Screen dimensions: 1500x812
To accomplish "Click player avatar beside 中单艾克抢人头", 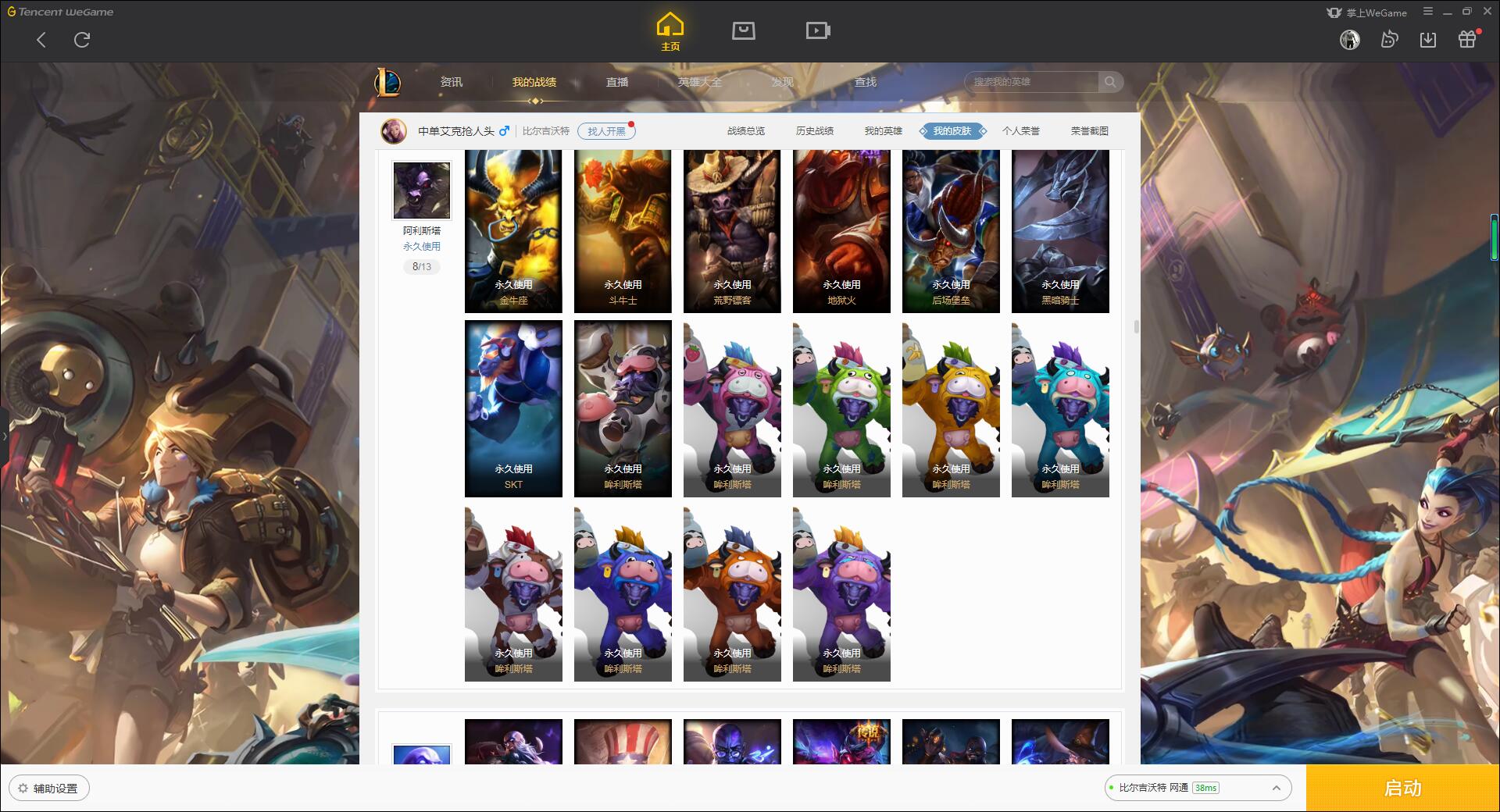I will (x=394, y=131).
